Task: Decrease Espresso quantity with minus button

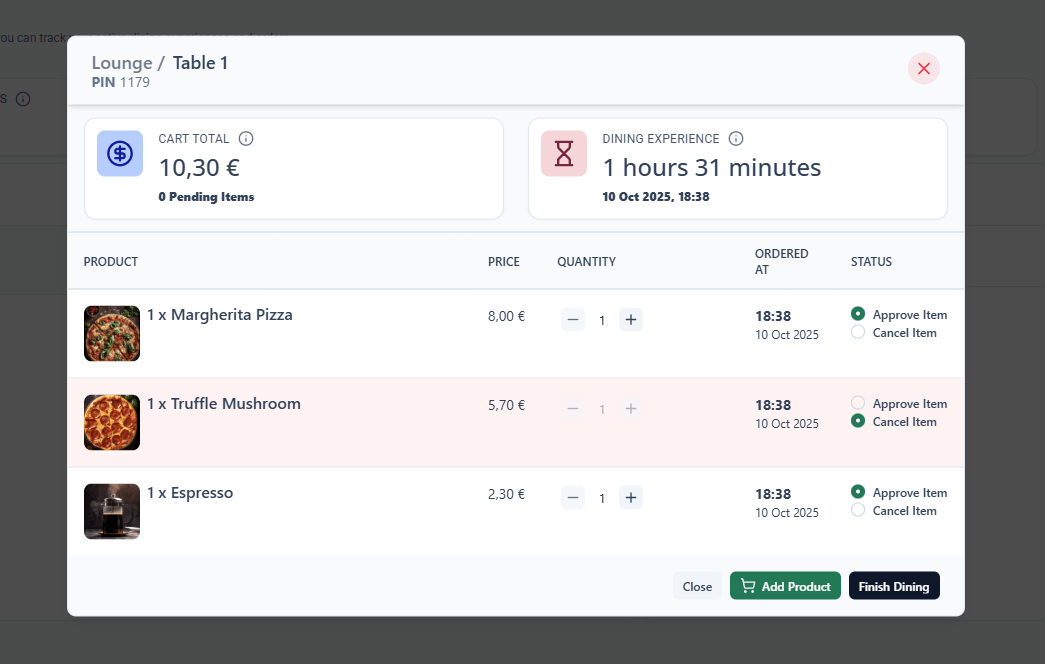Action: coord(573,497)
